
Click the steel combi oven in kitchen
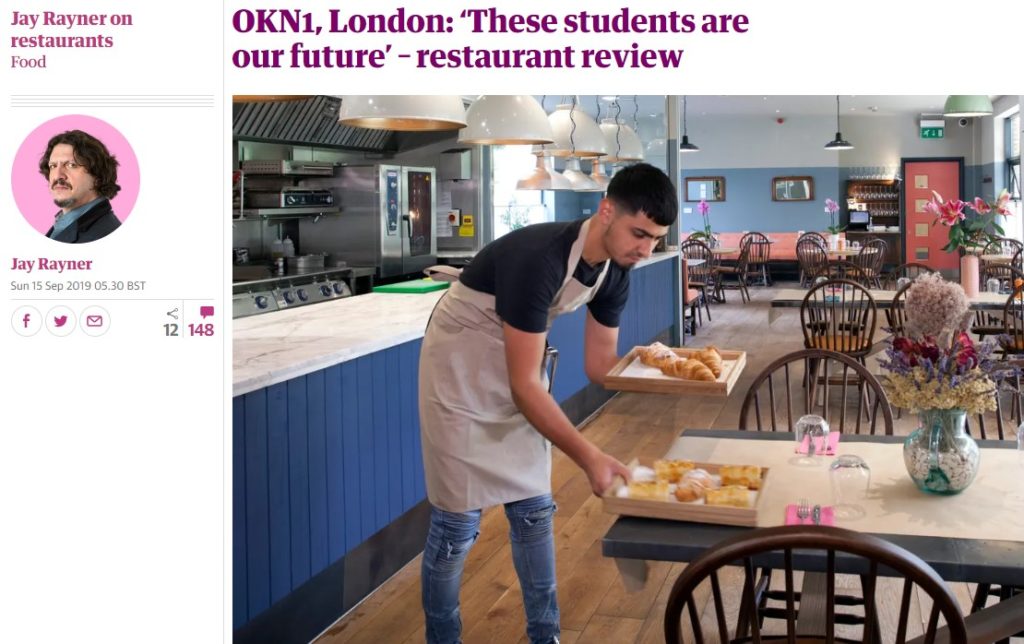pos(406,219)
